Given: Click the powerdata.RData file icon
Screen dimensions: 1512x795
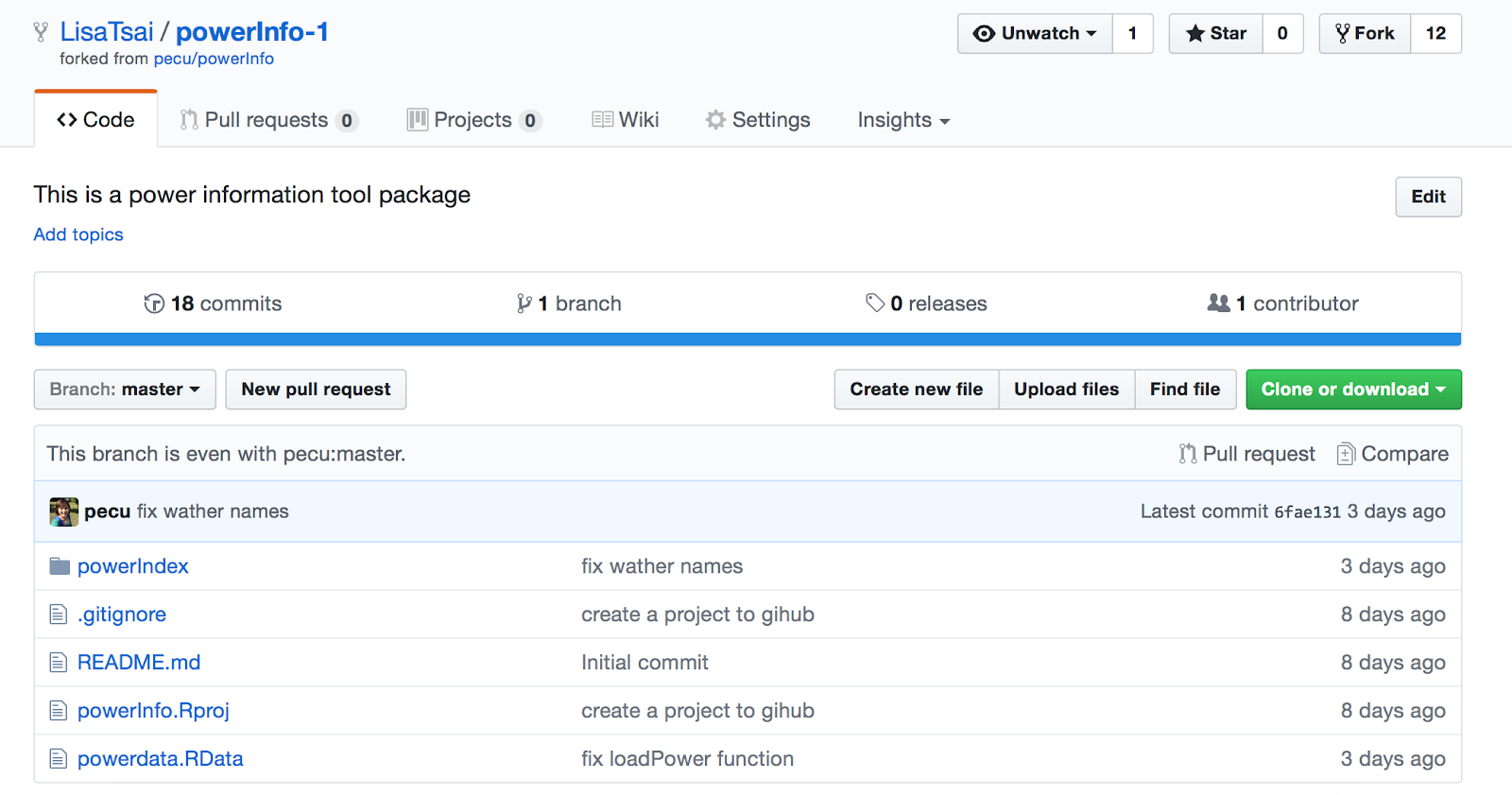Looking at the screenshot, I should pyautogui.click(x=59, y=759).
